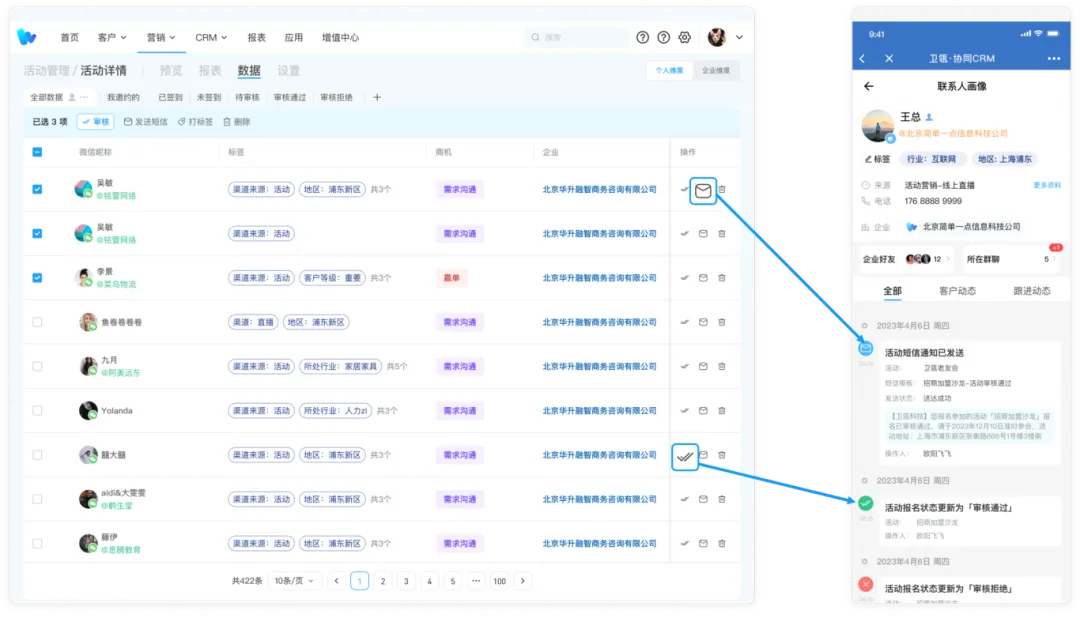Viewport: 1080px width, 618px height.
Task: Click the search input field in header
Action: (x=575, y=38)
